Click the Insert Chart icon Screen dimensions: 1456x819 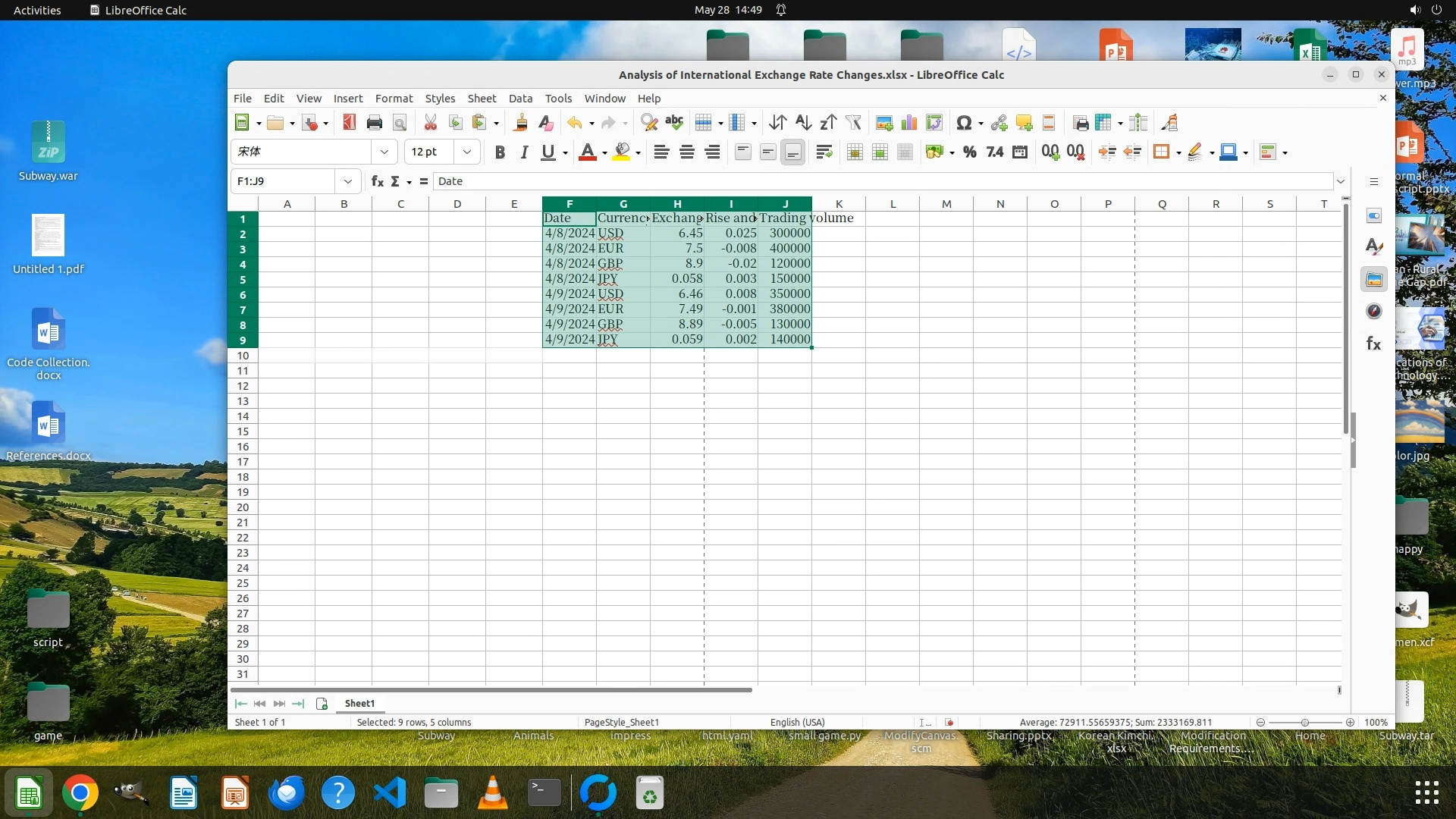click(909, 123)
